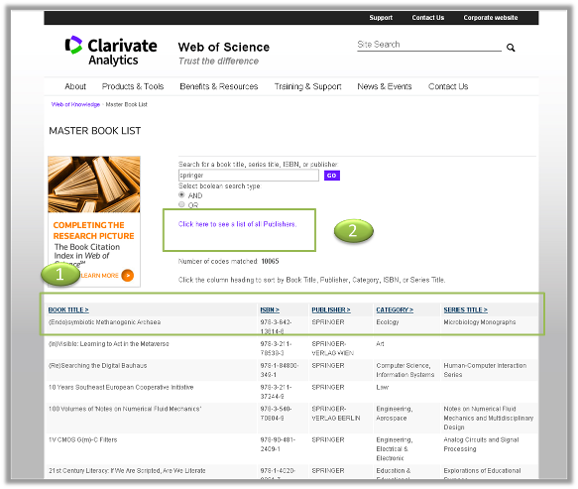Image resolution: width=578 pixels, height=489 pixels.
Task: Click 100 Volumes of Notes on Numerical title
Action: click(x=125, y=409)
